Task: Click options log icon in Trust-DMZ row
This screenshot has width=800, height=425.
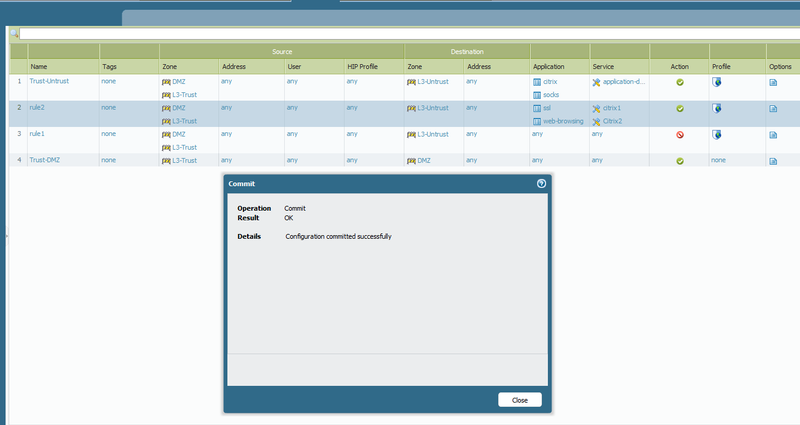Action: click(x=773, y=161)
